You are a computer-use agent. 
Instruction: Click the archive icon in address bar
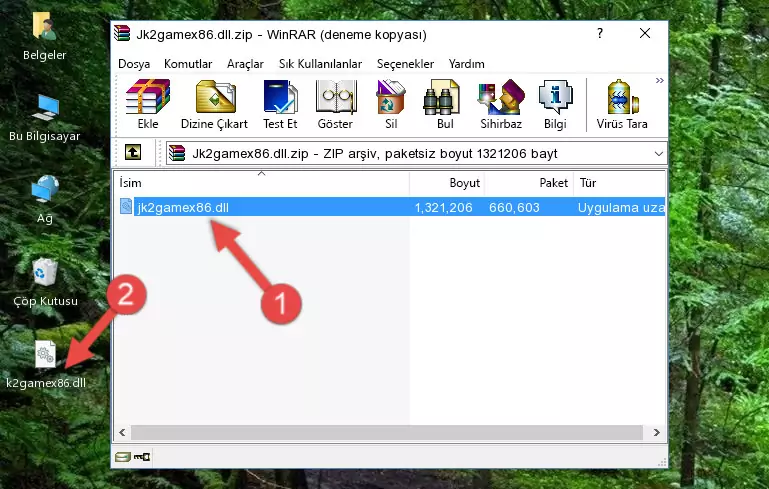click(177, 154)
